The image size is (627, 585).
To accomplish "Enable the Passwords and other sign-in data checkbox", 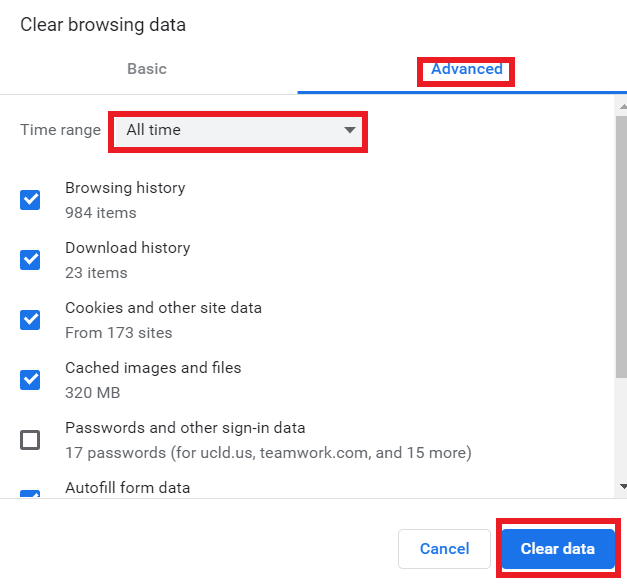I will [x=31, y=440].
